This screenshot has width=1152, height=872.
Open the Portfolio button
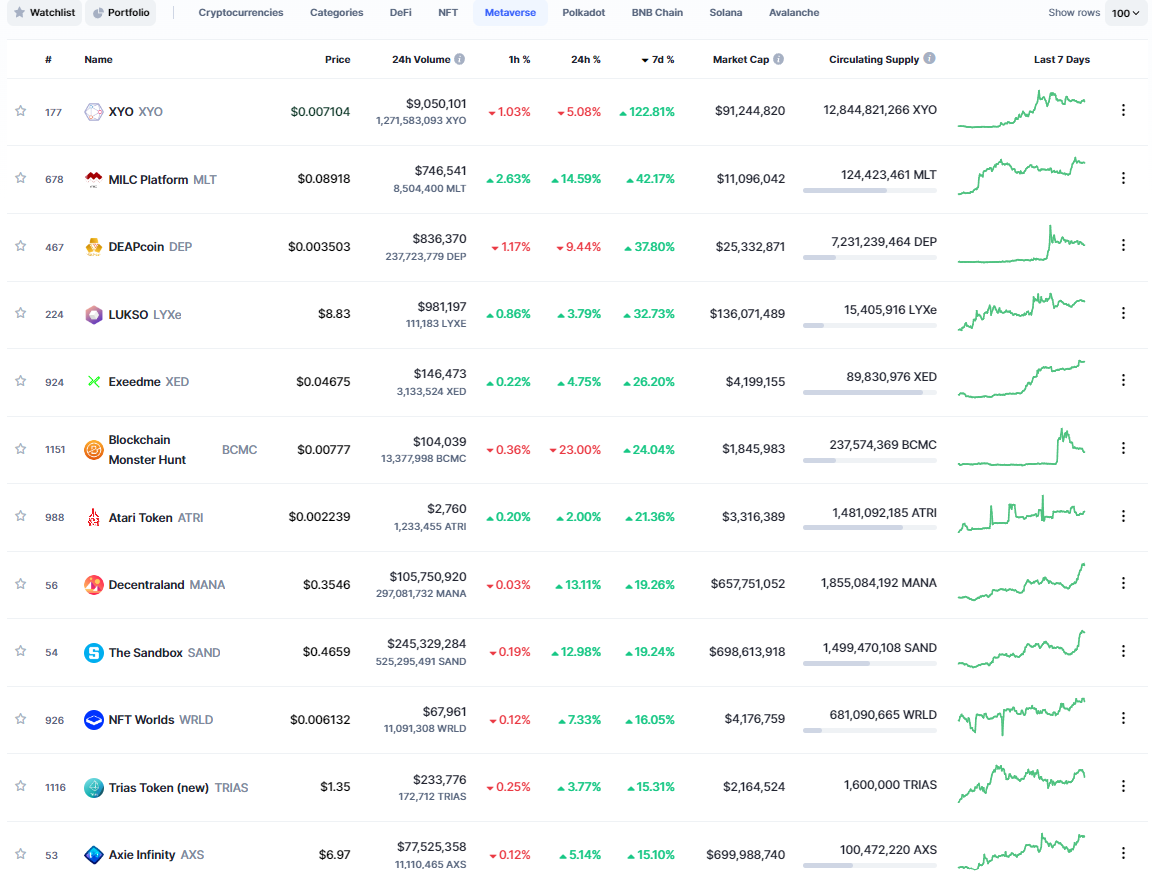121,13
